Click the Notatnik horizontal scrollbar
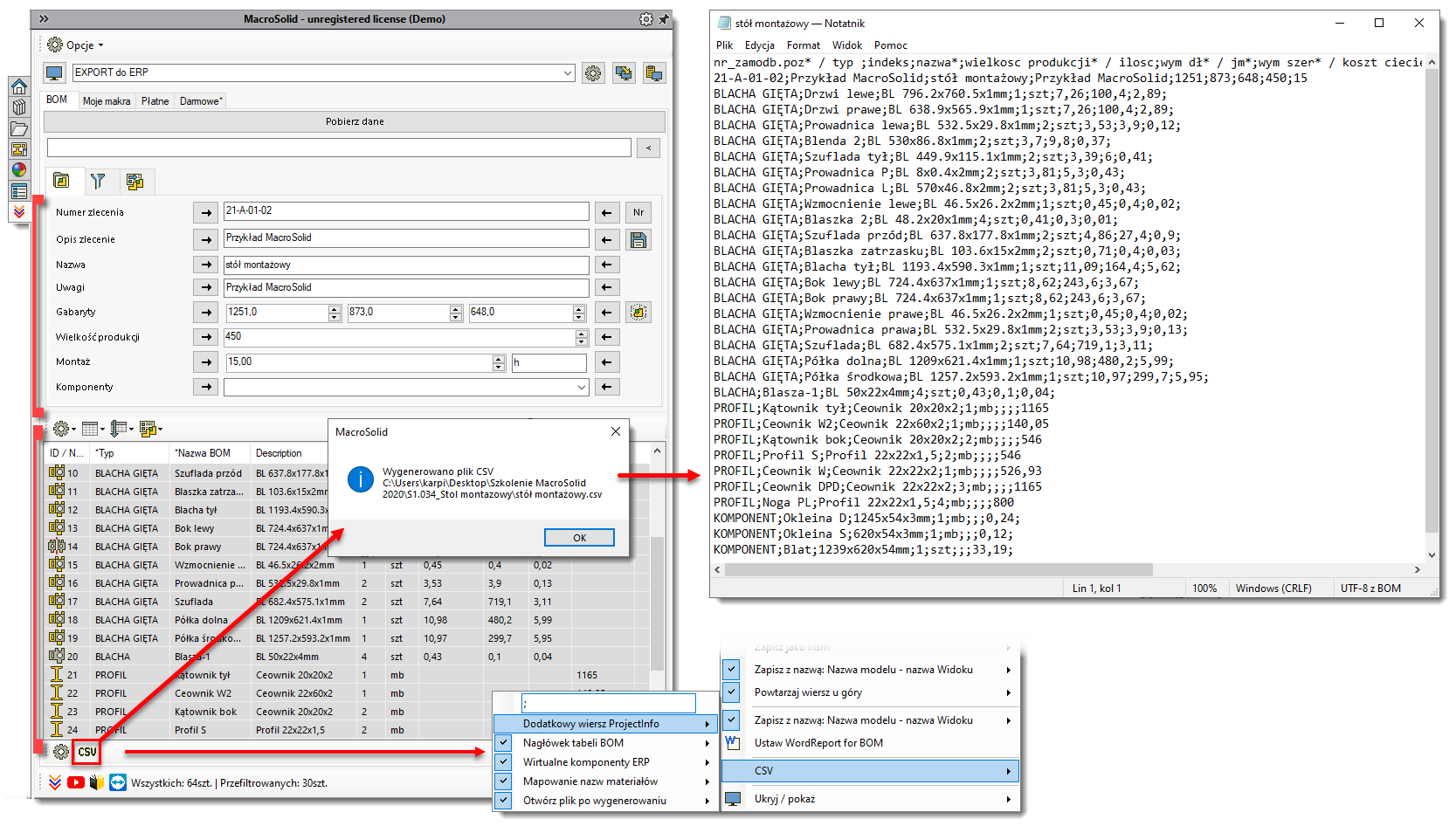Viewport: 1456px width, 826px height. click(x=939, y=569)
